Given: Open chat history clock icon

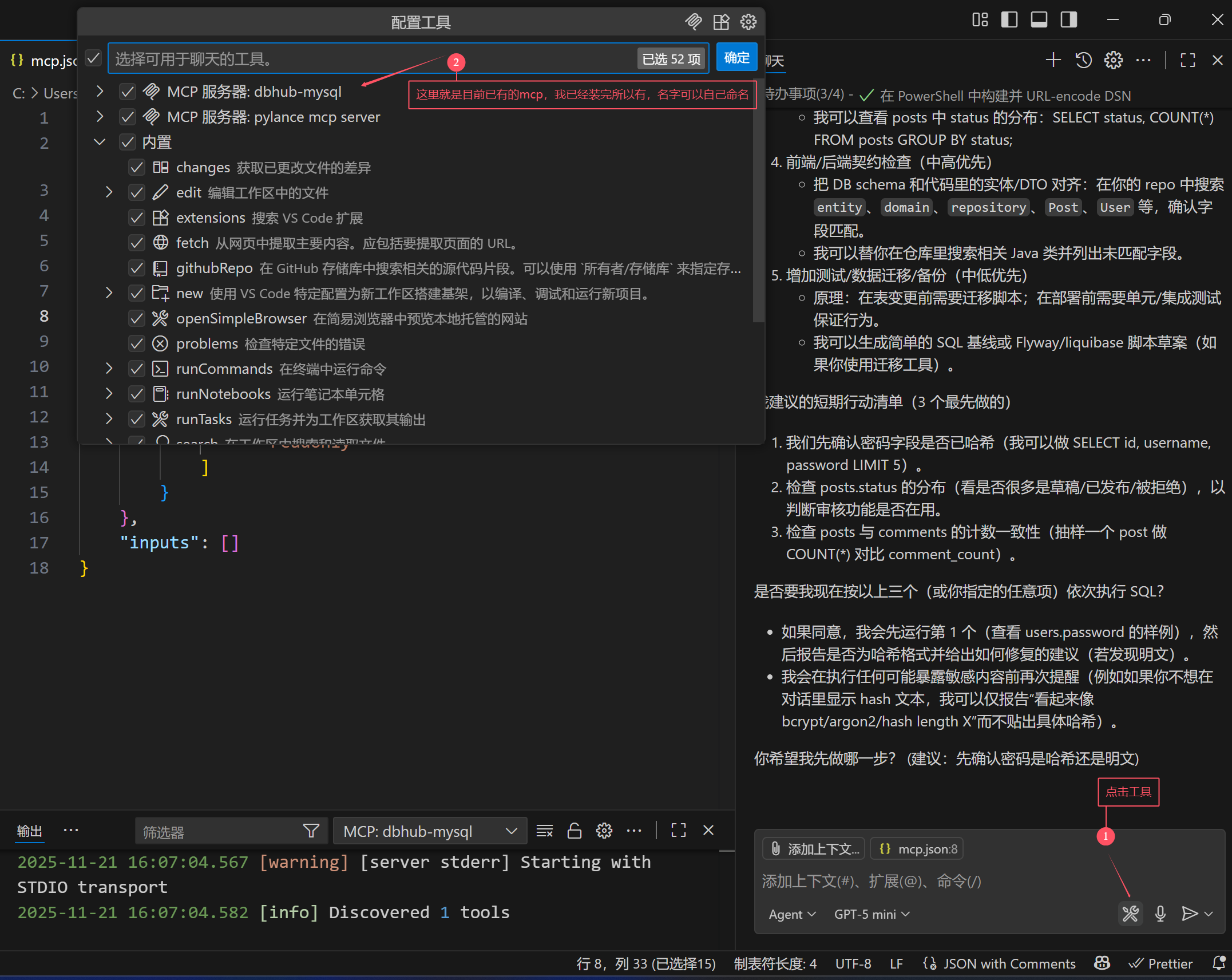Looking at the screenshot, I should coord(1083,60).
